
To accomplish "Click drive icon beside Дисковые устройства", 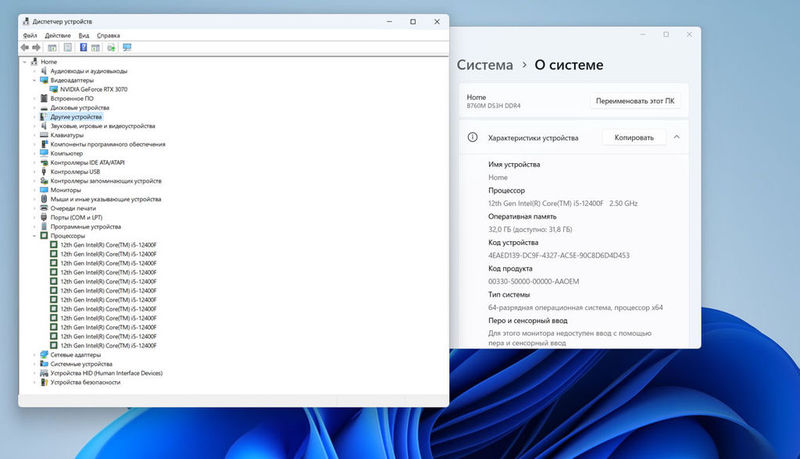I will (44, 108).
